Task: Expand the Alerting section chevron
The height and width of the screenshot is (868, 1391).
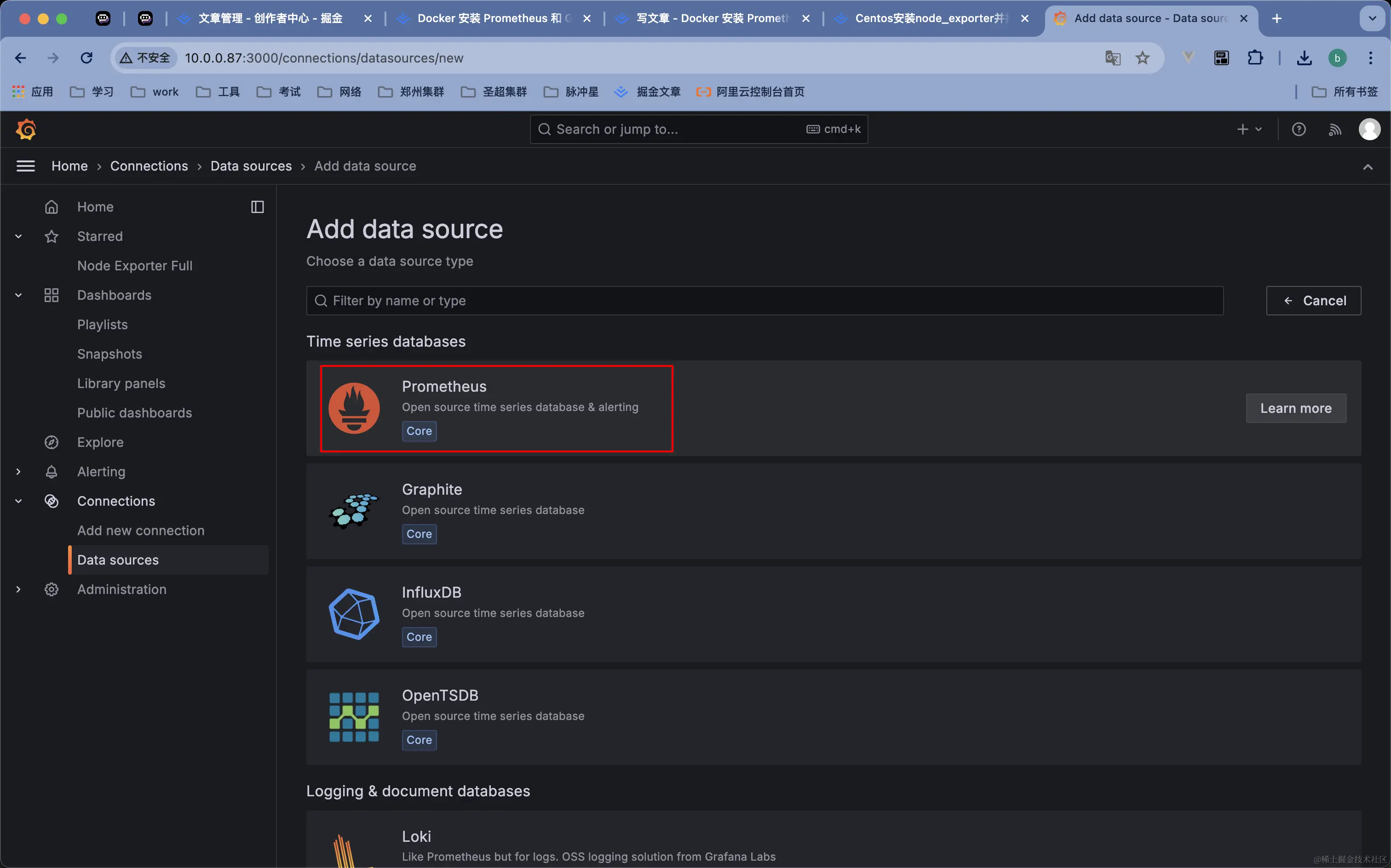Action: [18, 471]
